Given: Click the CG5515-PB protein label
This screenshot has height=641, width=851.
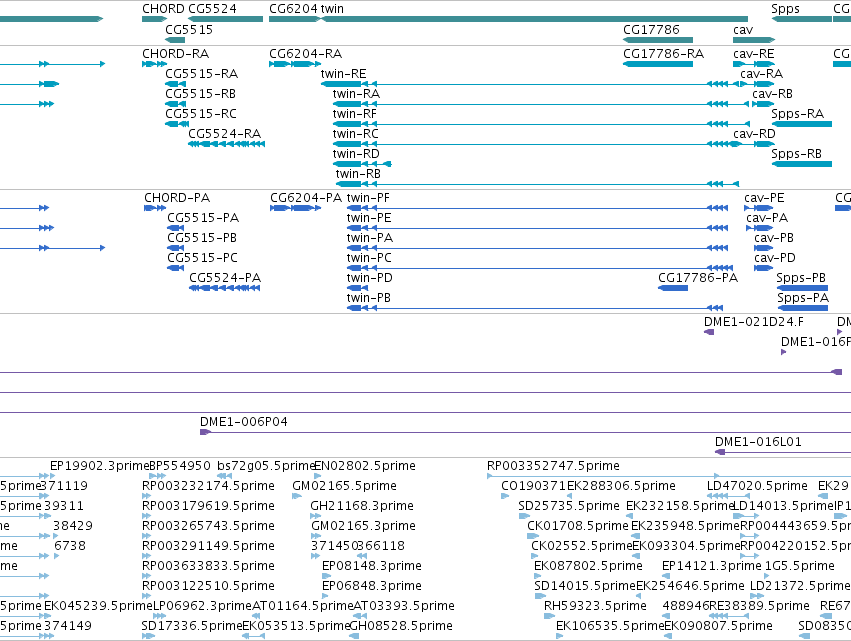Looking at the screenshot, I should [x=202, y=238].
